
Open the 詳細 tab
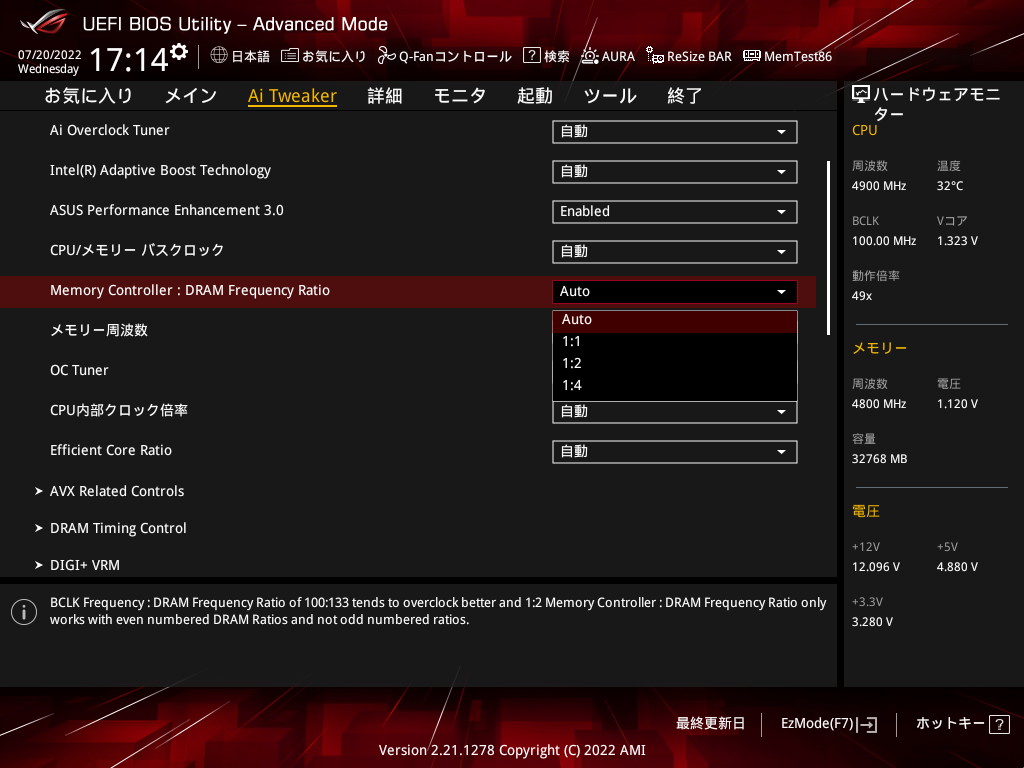[385, 96]
